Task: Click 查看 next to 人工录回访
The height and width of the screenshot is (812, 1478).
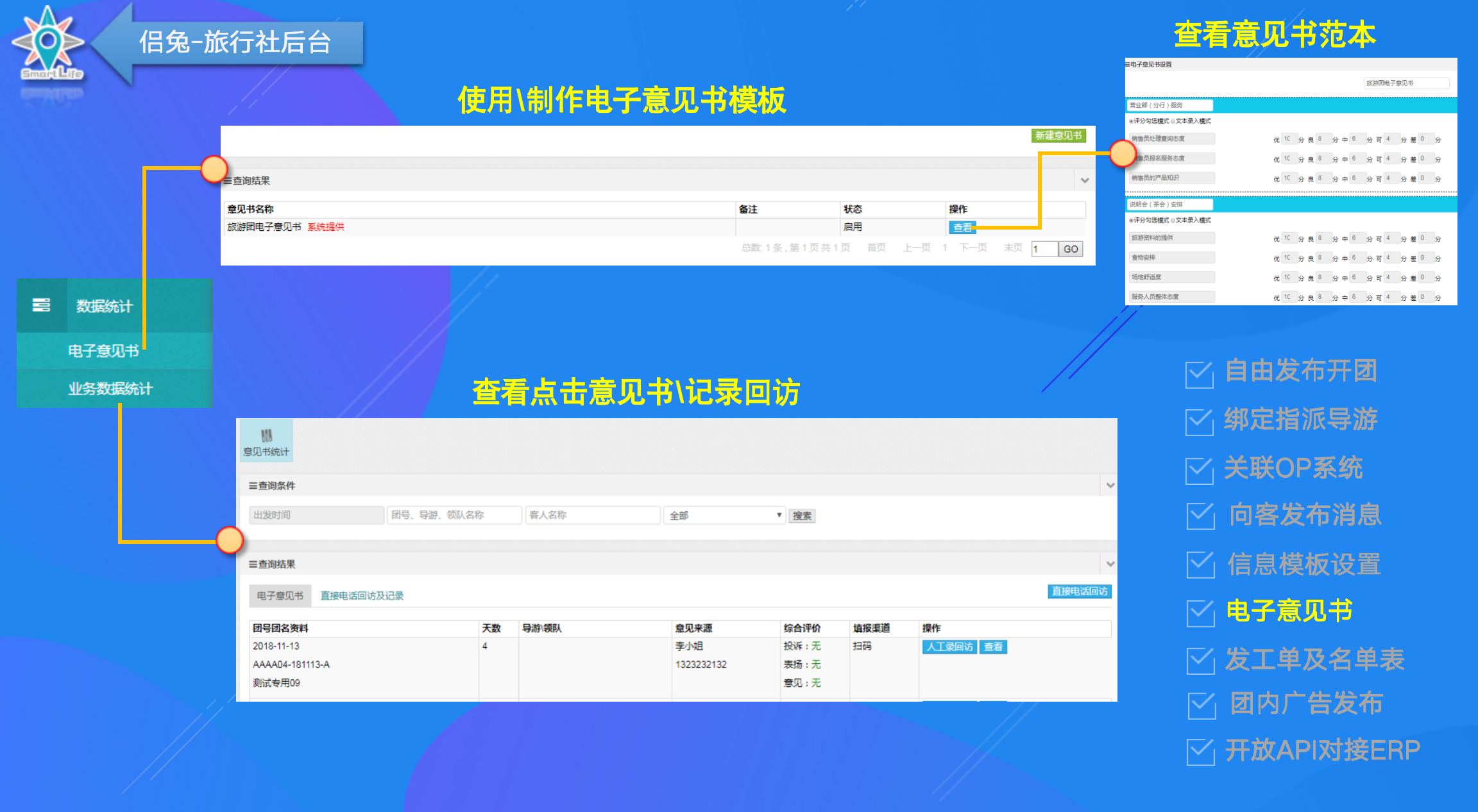Action: pyautogui.click(x=993, y=647)
